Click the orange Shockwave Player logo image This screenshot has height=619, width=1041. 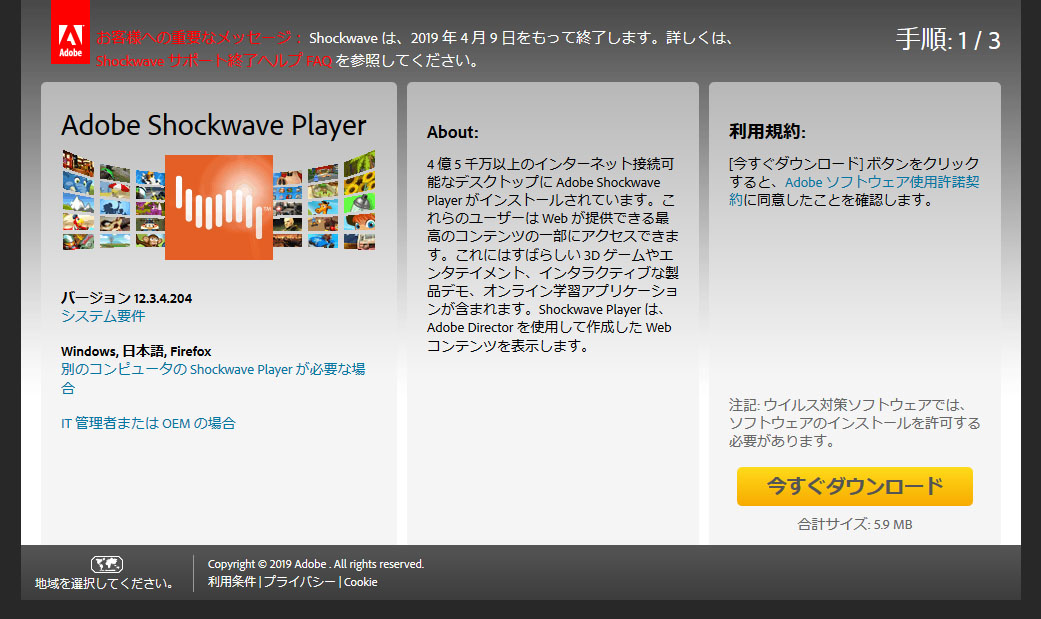click(218, 207)
